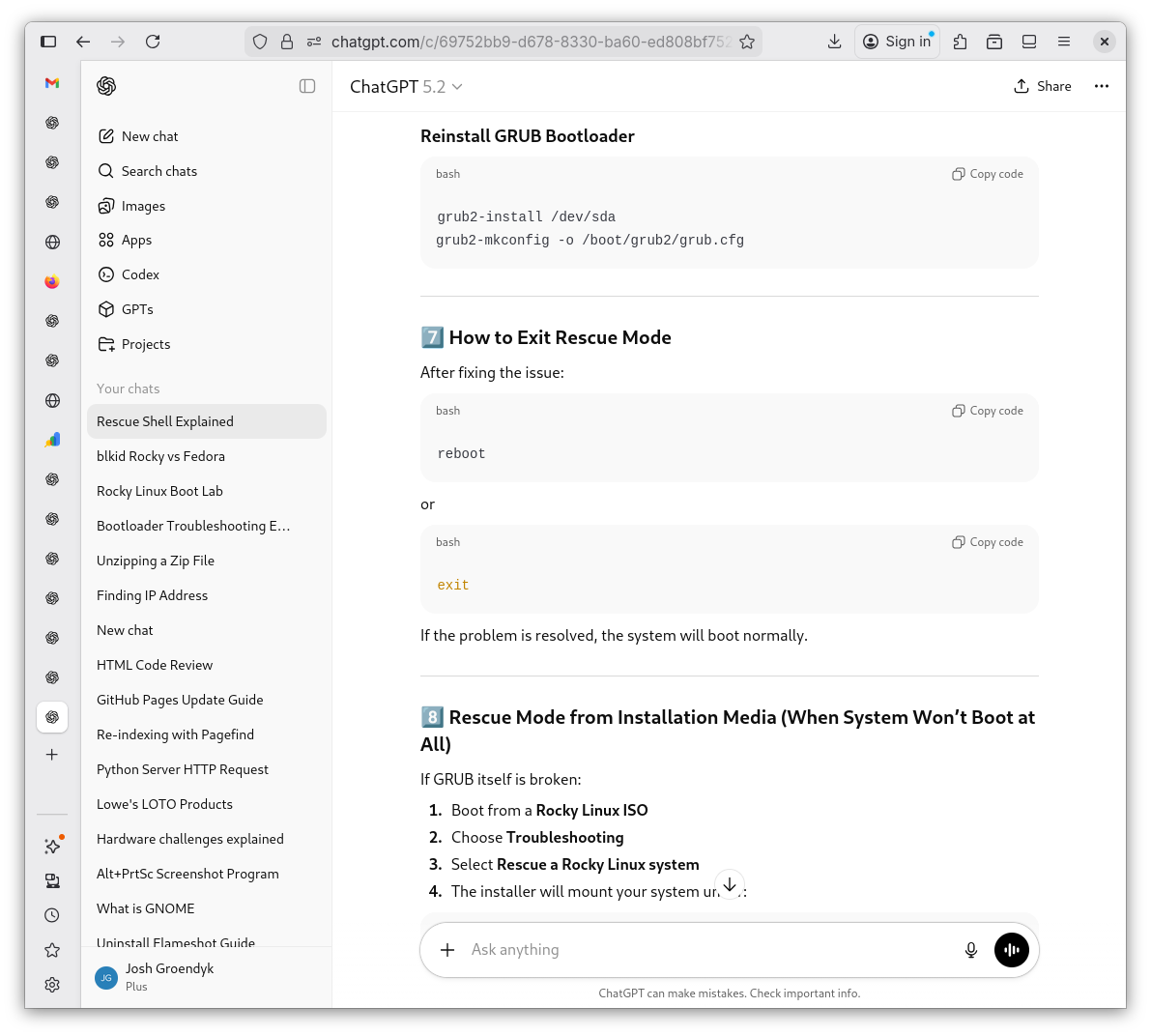Image resolution: width=1151 pixels, height=1036 pixels.
Task: Start voice mode with waveform button
Action: [x=1012, y=950]
